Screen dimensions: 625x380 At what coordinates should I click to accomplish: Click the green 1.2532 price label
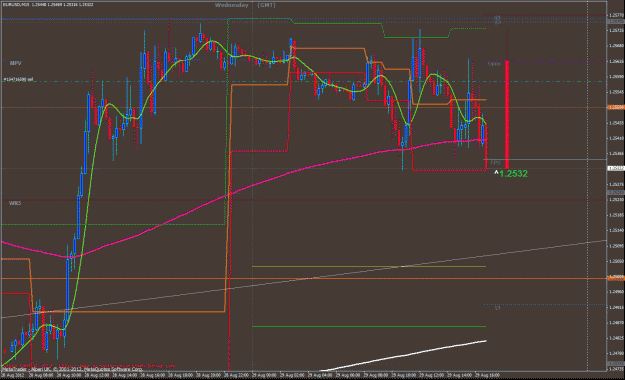(x=513, y=173)
